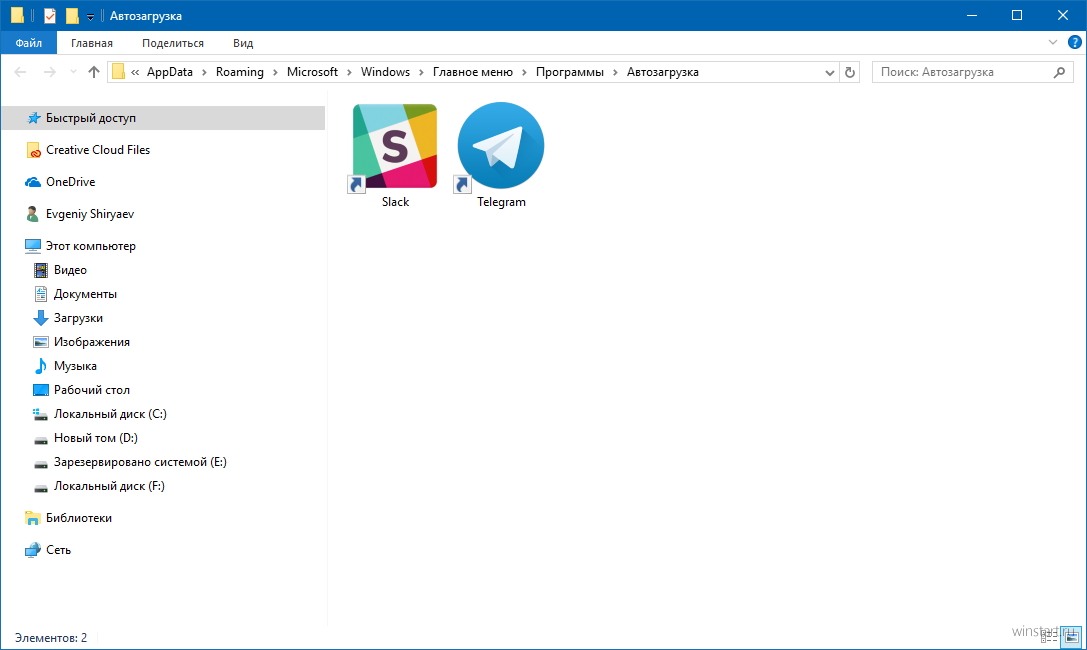Expand the ribbon with chevron
This screenshot has height=650, width=1087.
pos(1052,42)
